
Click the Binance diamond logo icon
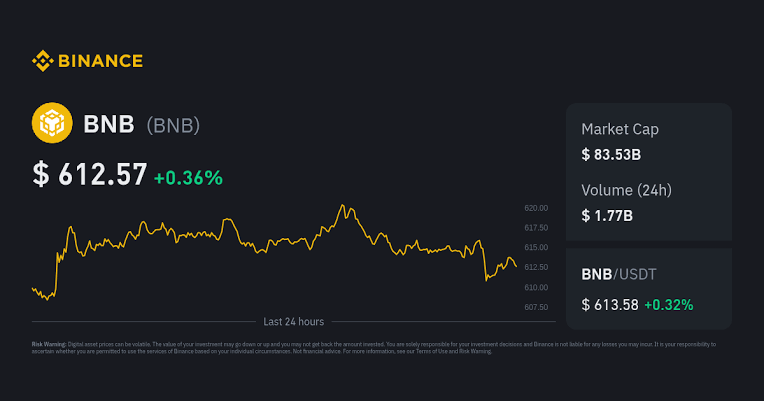(42, 61)
